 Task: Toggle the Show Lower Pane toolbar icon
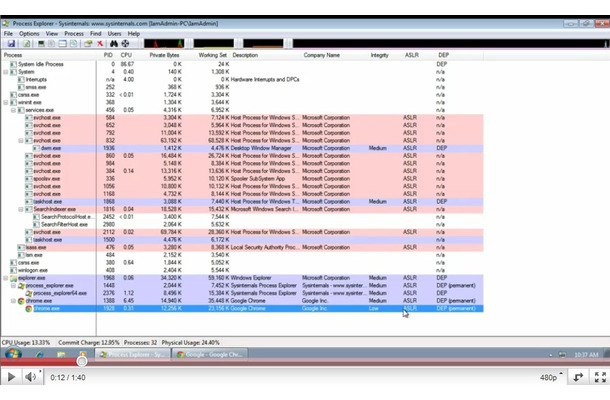coord(62,44)
